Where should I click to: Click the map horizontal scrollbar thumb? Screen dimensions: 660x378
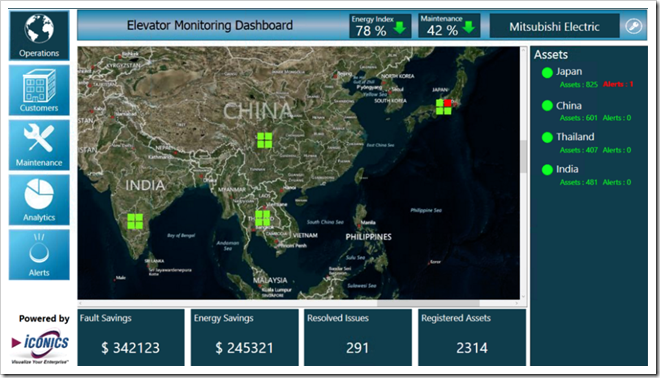[x=428, y=303]
